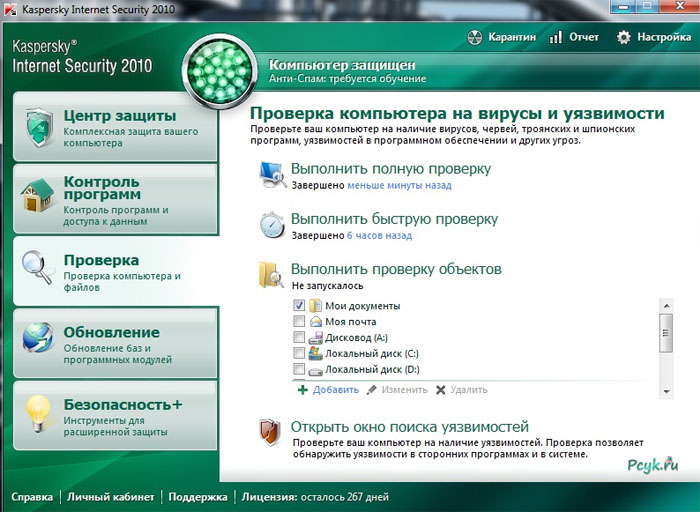Click the object list scrollbar thumb
The height and width of the screenshot is (512, 700).
point(666,333)
